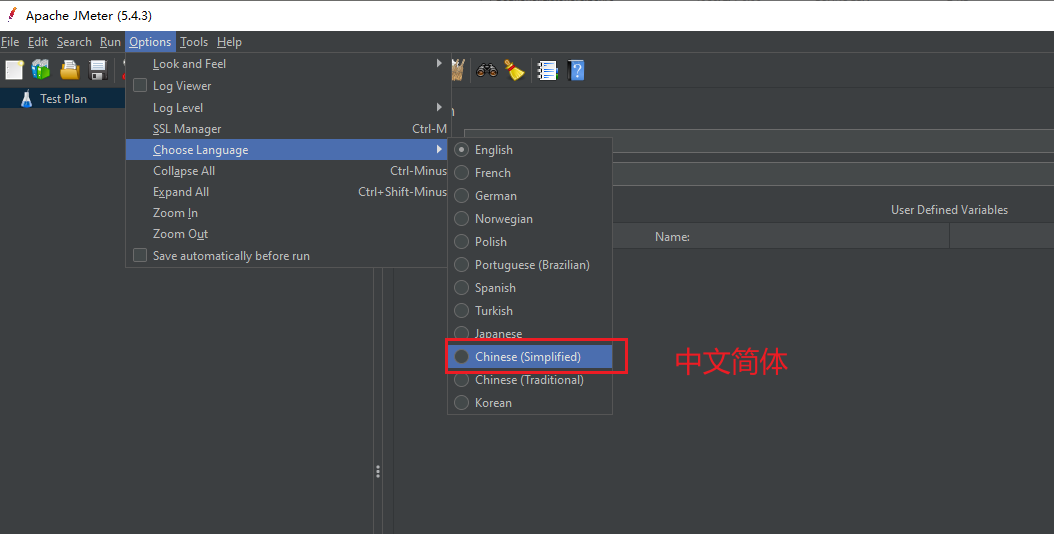Click the Name: column header
This screenshot has width=1054, height=534.
[672, 237]
